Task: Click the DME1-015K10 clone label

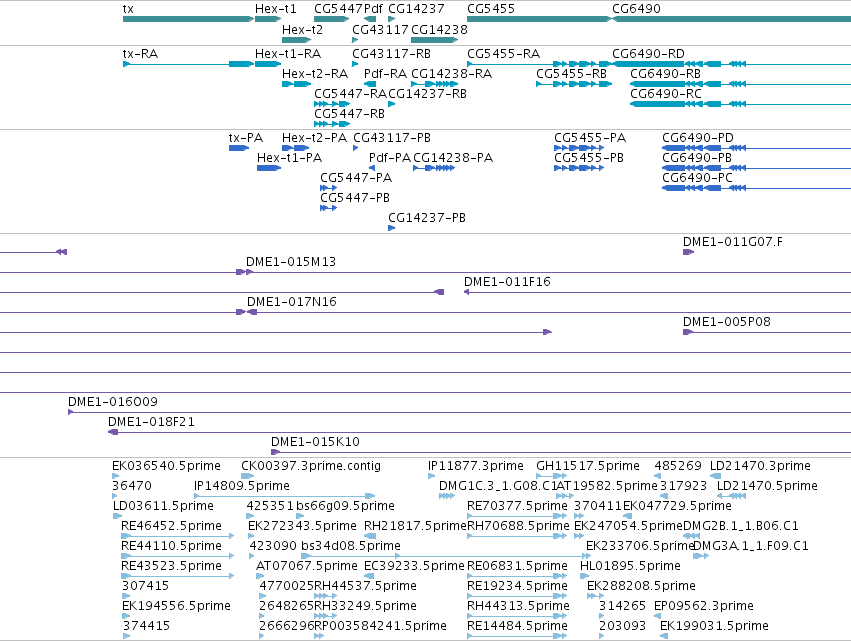Action: [x=315, y=442]
